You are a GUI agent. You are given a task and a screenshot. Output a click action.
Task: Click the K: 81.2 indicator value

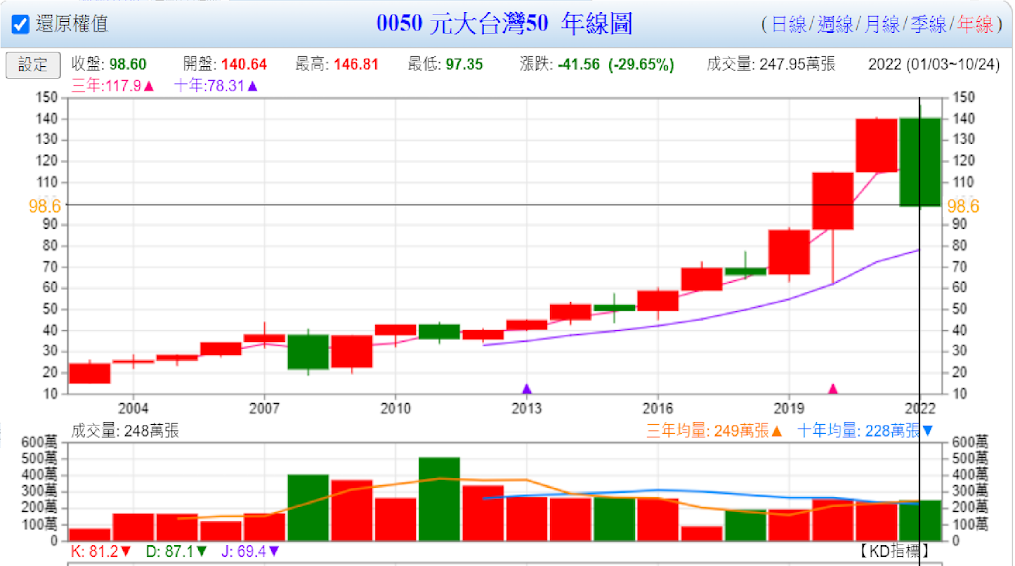point(100,551)
